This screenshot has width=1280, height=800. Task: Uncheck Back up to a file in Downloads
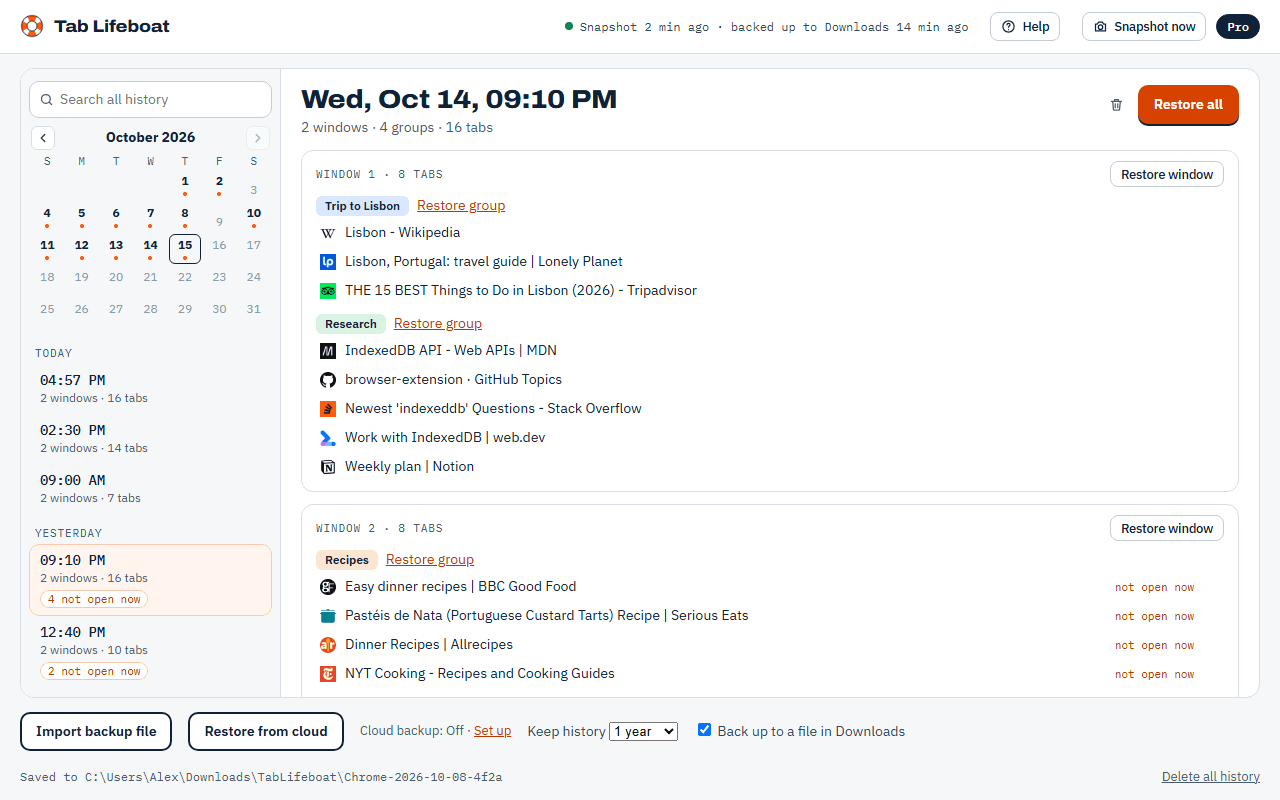click(704, 730)
